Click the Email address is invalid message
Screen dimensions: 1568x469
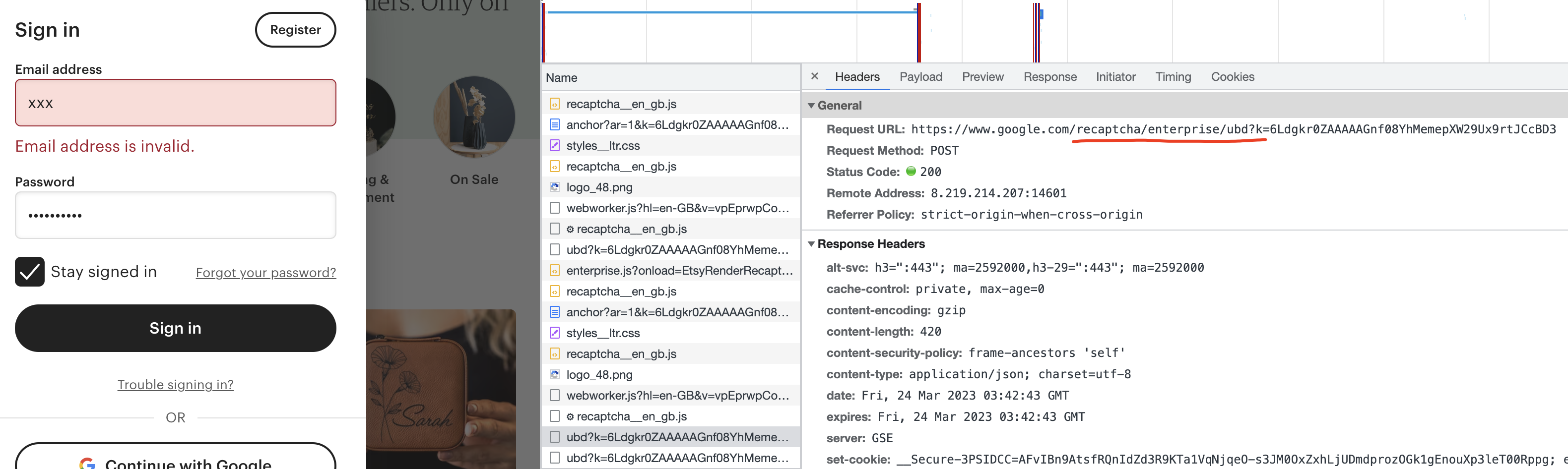(105, 146)
